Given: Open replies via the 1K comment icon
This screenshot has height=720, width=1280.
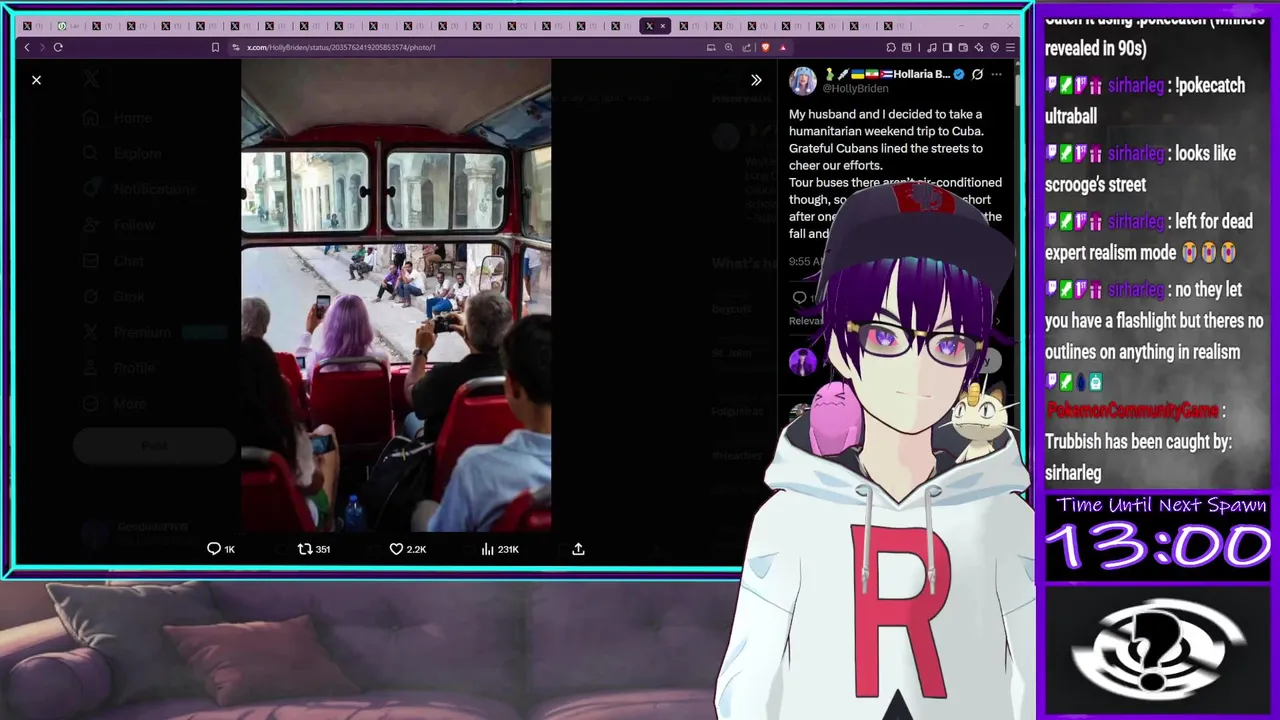Looking at the screenshot, I should click(220, 549).
